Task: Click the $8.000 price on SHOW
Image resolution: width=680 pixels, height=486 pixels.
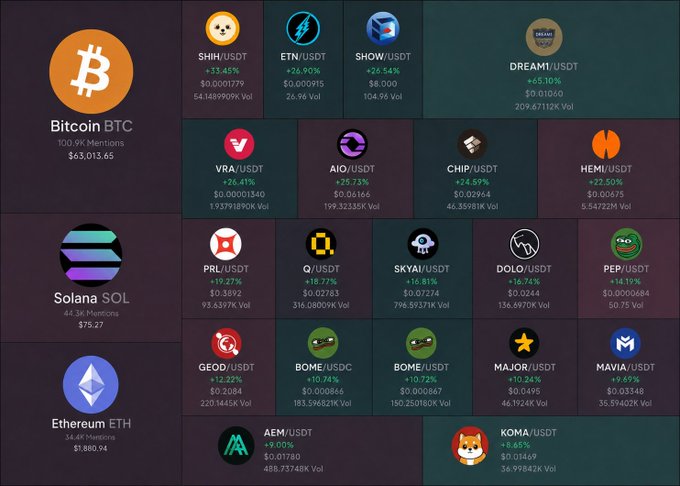Action: tap(382, 84)
